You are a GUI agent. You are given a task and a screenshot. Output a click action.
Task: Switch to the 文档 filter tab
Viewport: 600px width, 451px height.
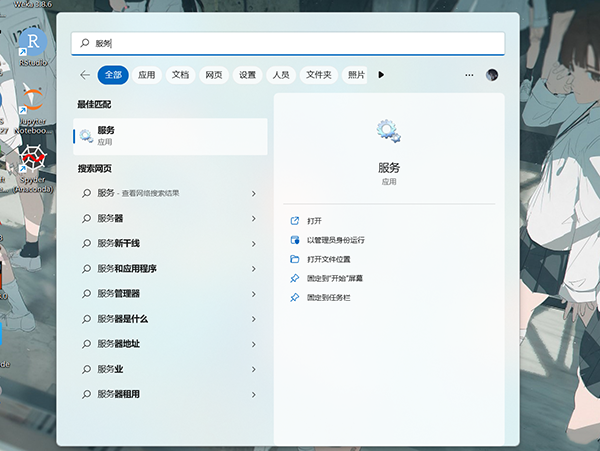(x=180, y=75)
